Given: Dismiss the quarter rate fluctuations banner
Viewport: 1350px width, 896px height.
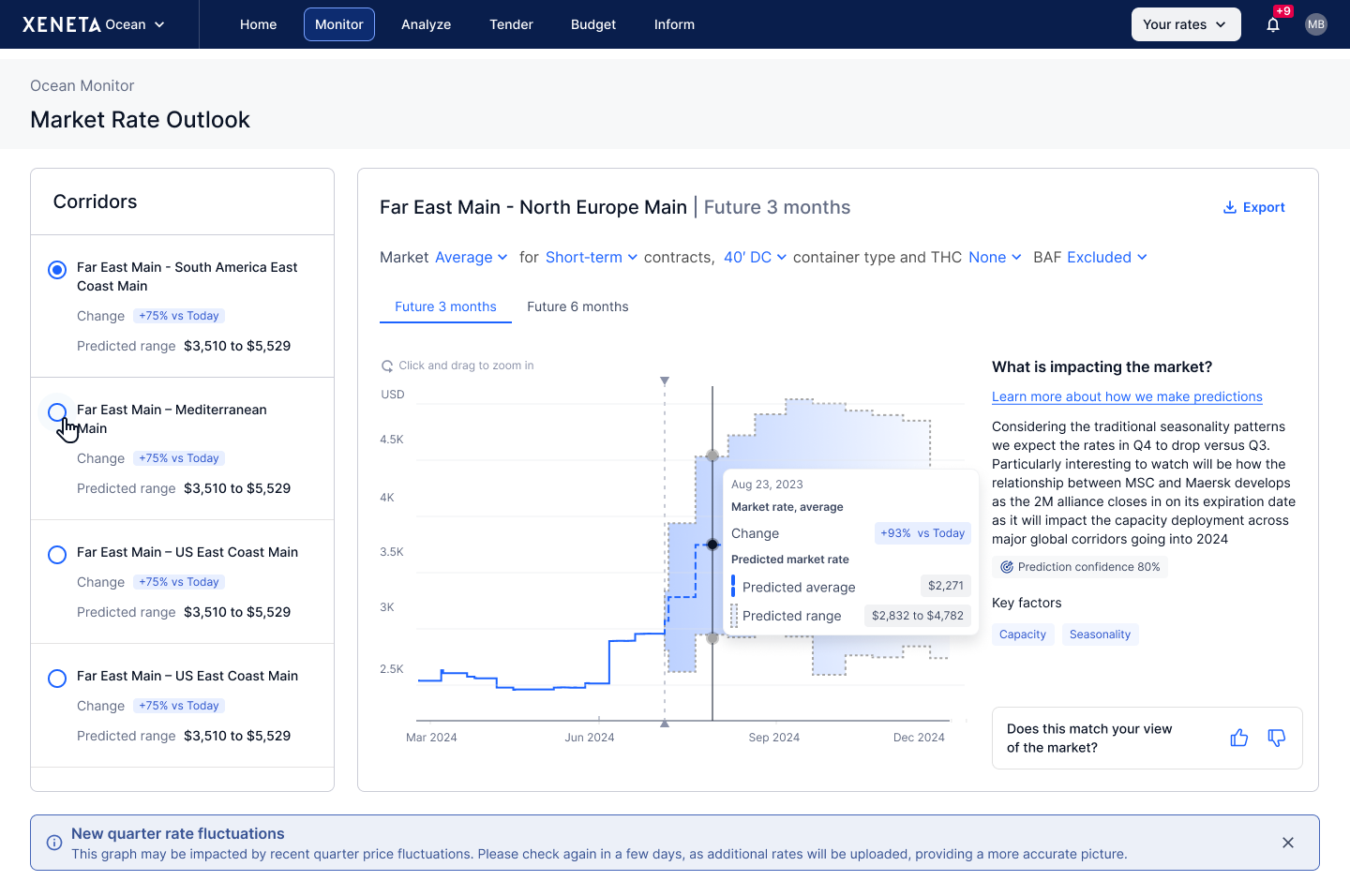Looking at the screenshot, I should [x=1287, y=843].
